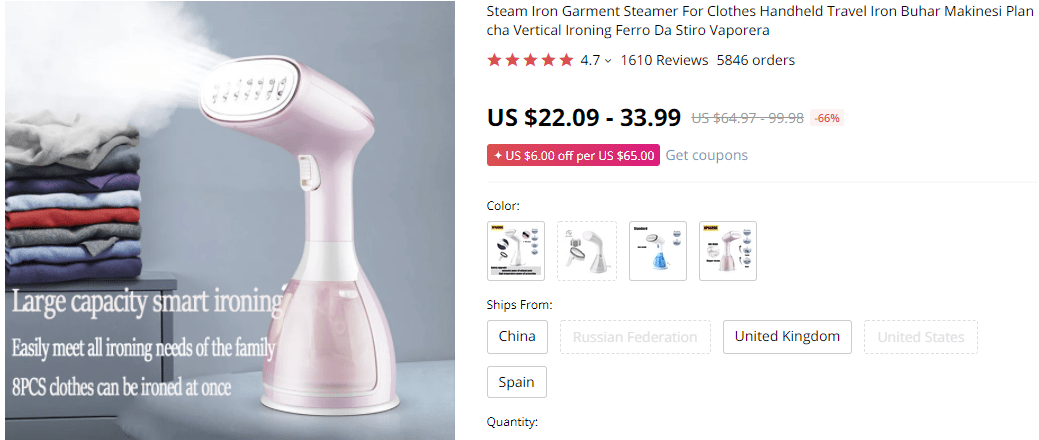This screenshot has width=1039, height=440.
Task: Select the Russian Federation shipping option
Action: 635,337
